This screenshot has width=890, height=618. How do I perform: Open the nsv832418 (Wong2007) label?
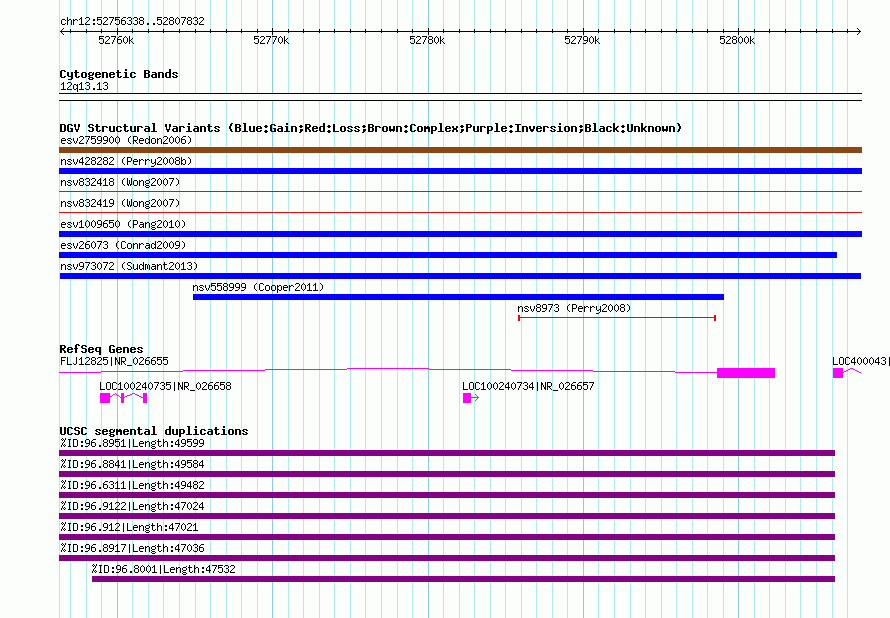120,182
